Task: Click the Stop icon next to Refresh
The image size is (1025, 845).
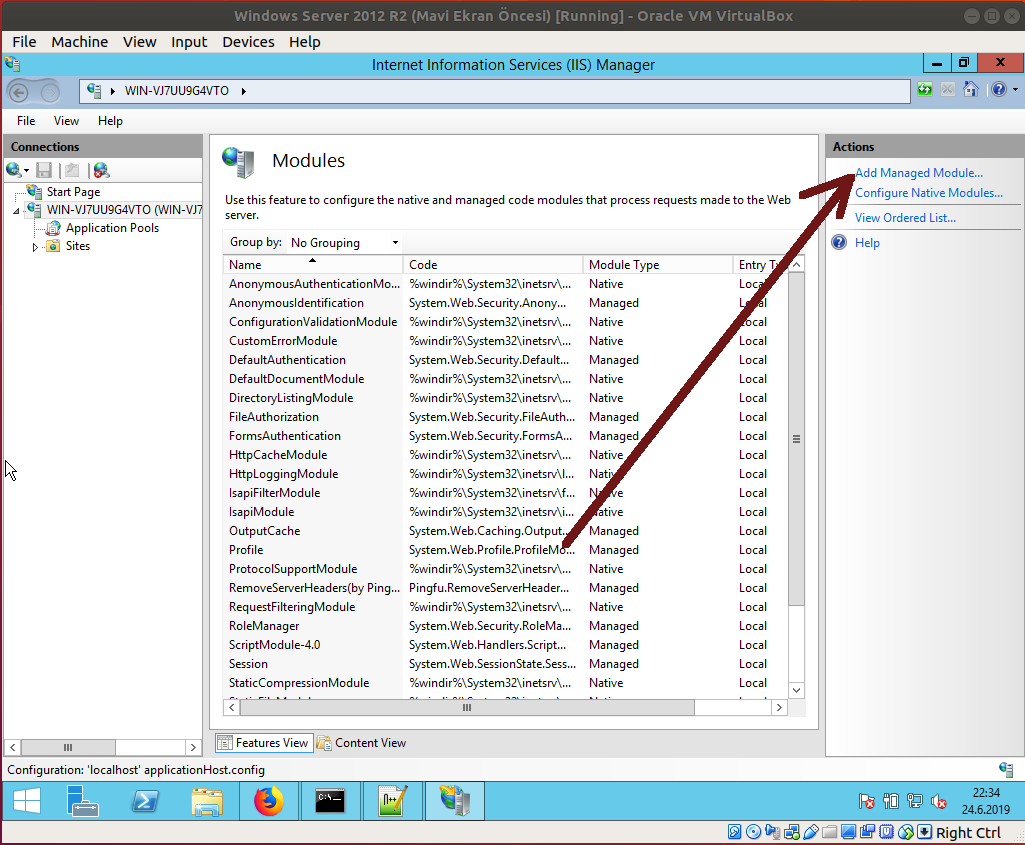Action: click(948, 90)
